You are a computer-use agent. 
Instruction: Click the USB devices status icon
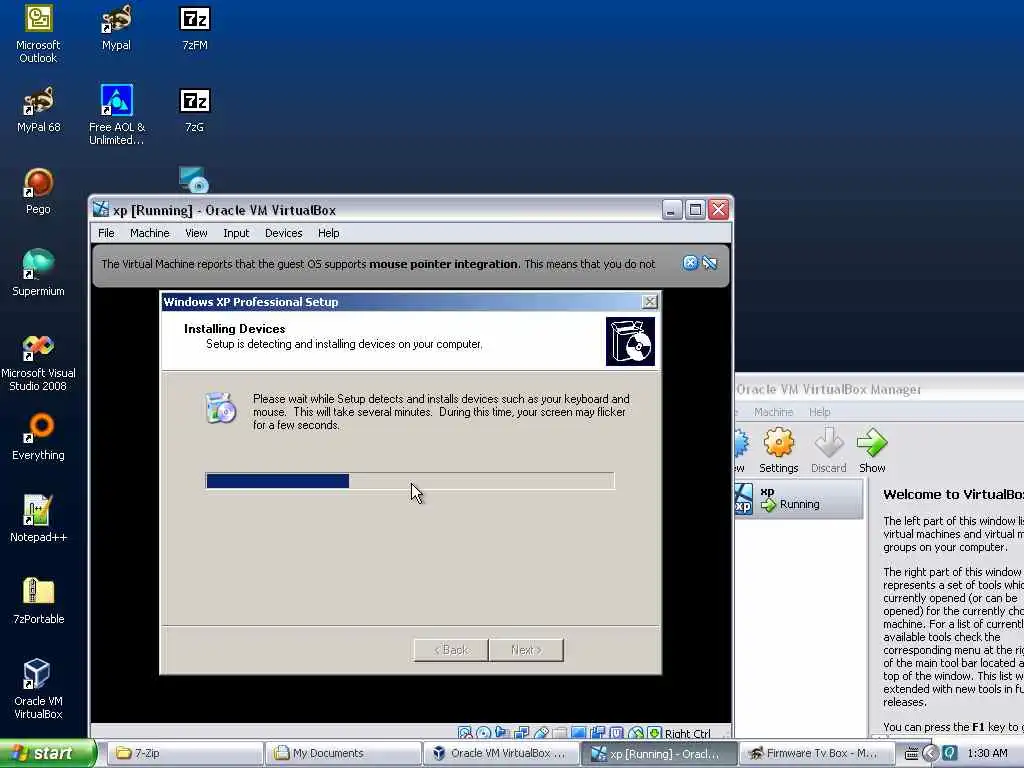pyautogui.click(x=541, y=733)
